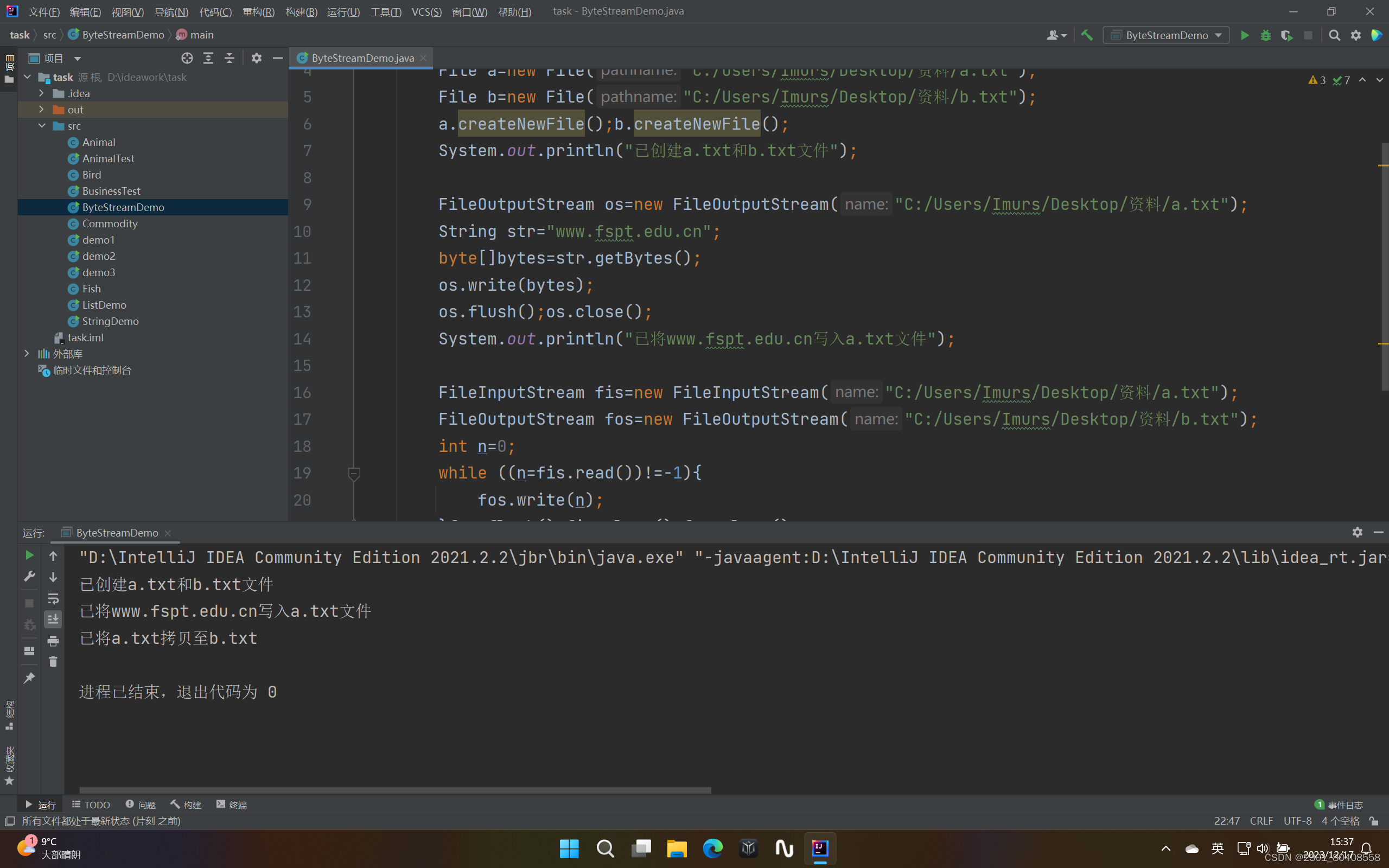Screen dimensions: 1389x868
Task: Open the 运行(U) menu
Action: pos(343,11)
